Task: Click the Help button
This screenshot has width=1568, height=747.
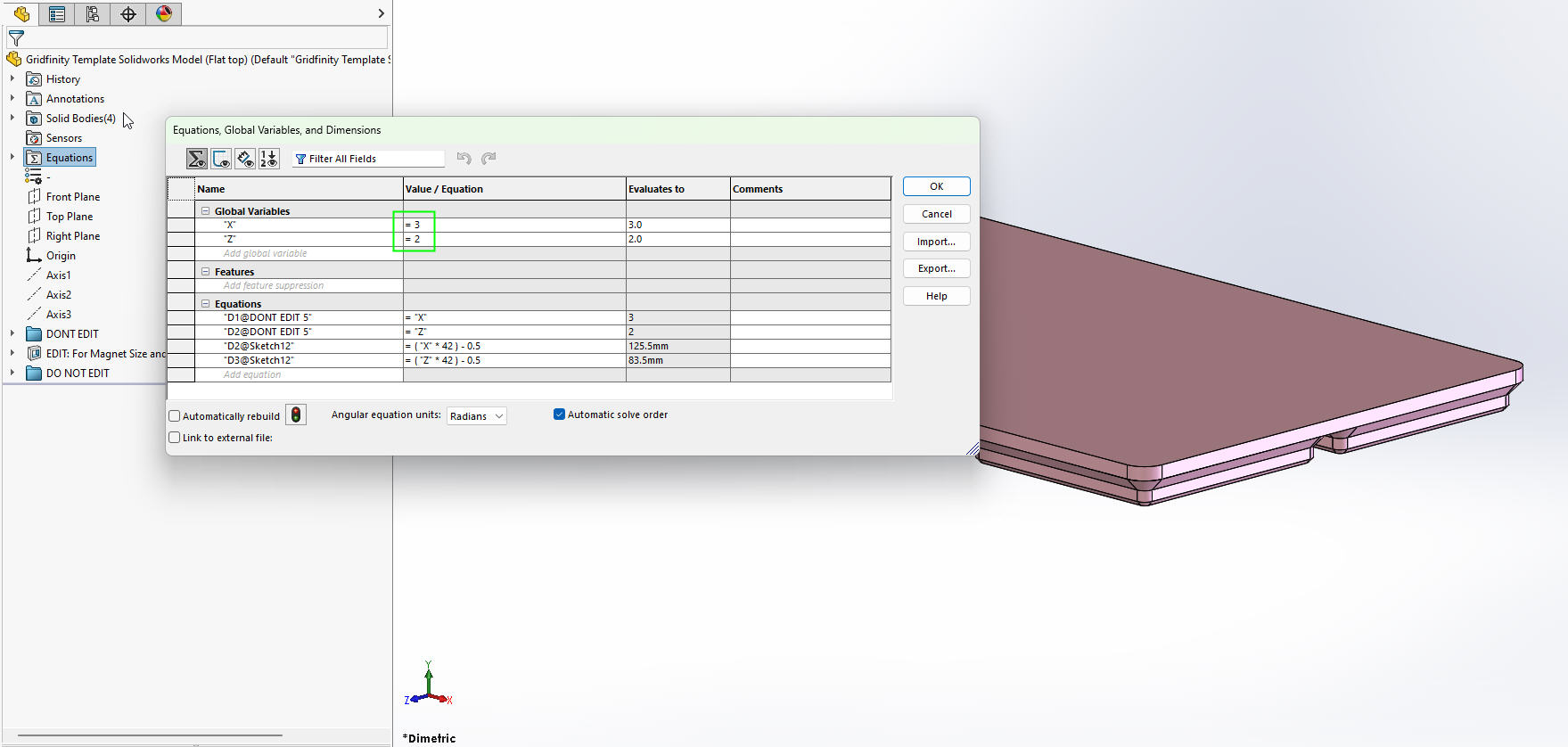Action: pos(936,296)
